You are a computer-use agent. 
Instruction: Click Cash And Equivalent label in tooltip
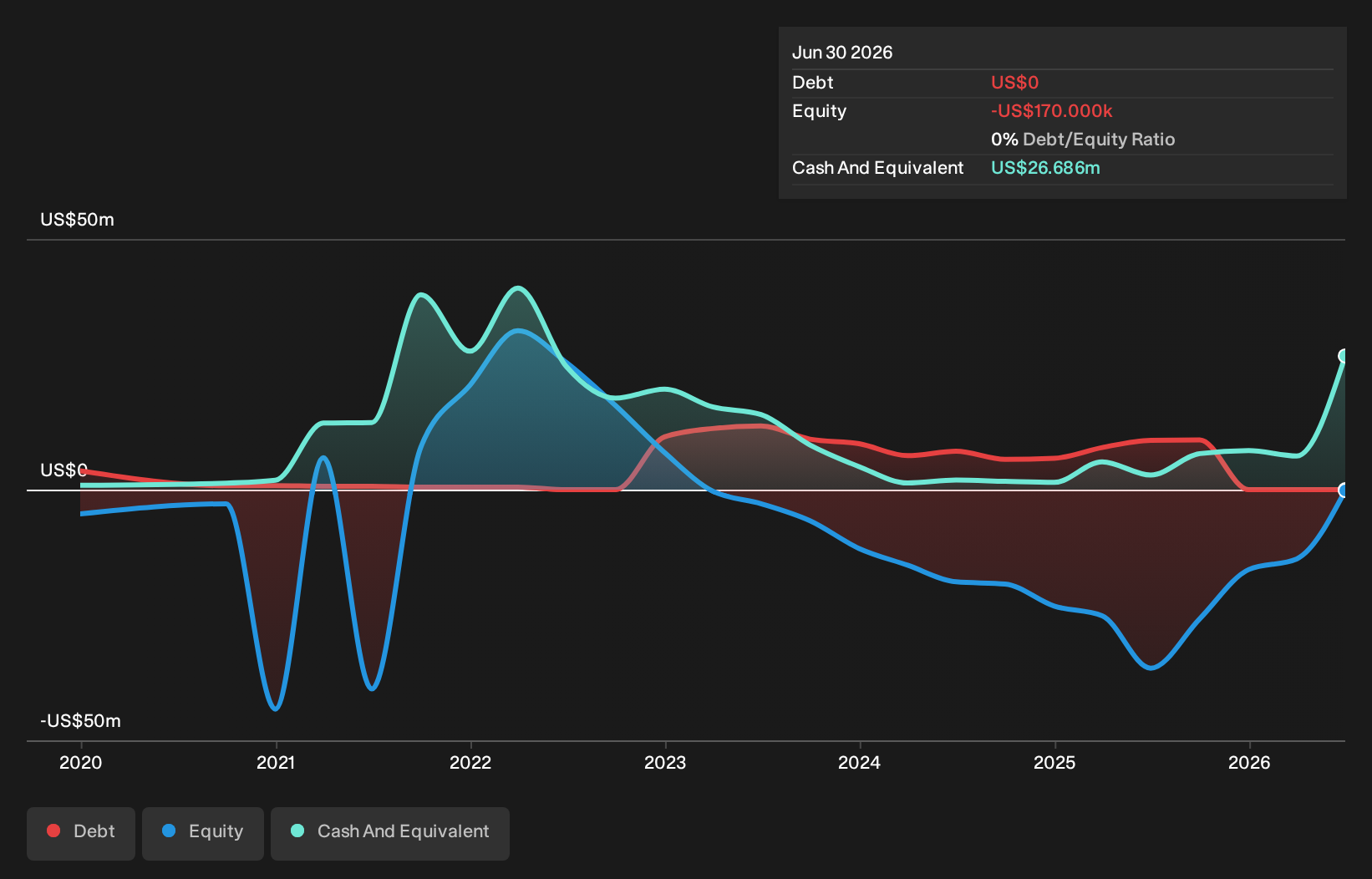pos(878,168)
